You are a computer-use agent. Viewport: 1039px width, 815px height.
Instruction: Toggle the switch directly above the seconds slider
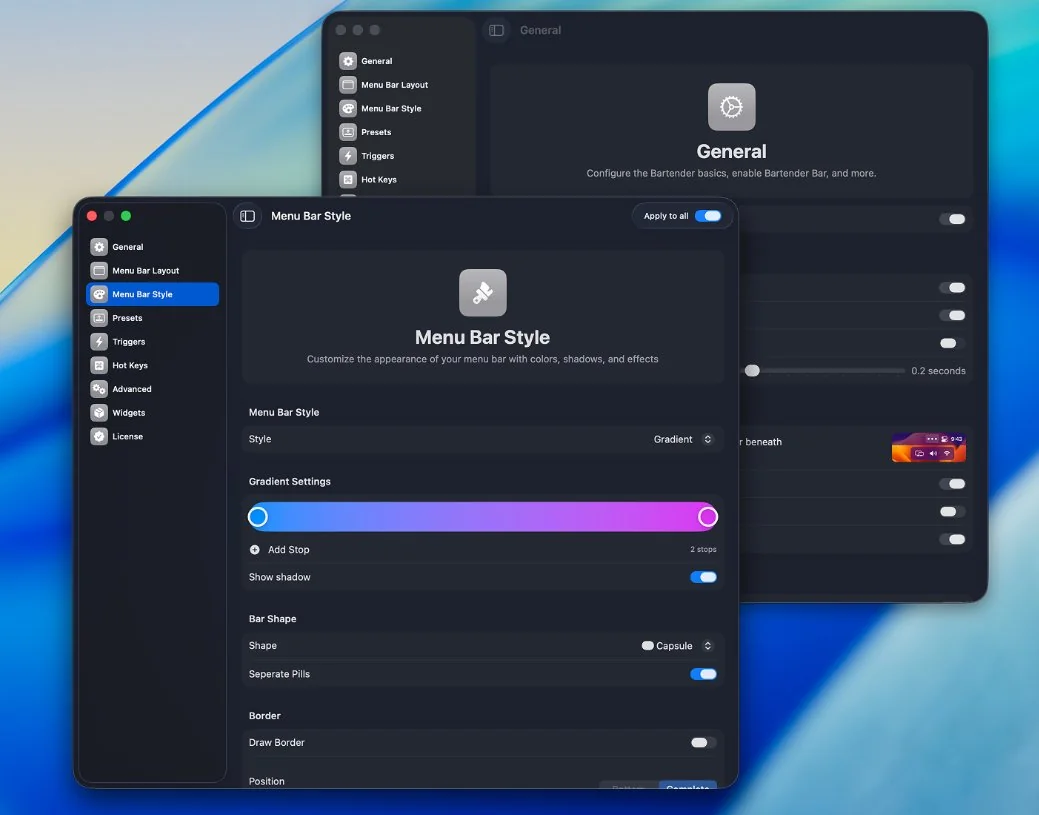(953, 343)
